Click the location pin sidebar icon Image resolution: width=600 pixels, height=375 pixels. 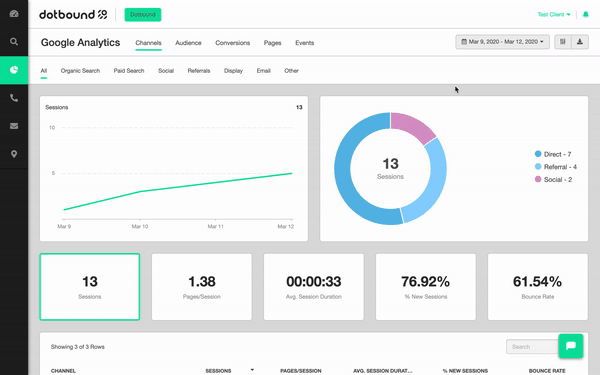tap(14, 154)
